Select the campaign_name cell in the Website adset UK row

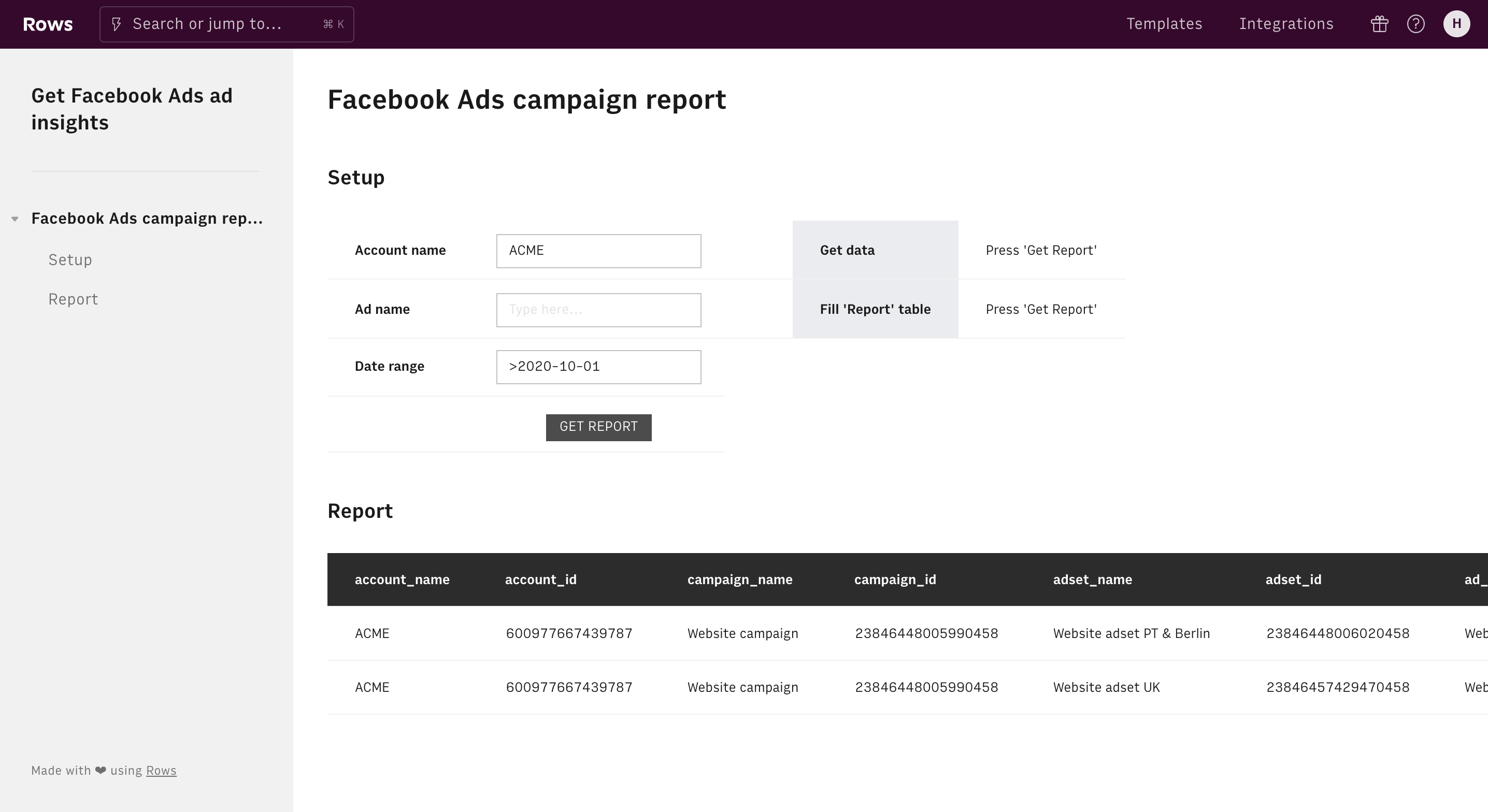point(743,687)
